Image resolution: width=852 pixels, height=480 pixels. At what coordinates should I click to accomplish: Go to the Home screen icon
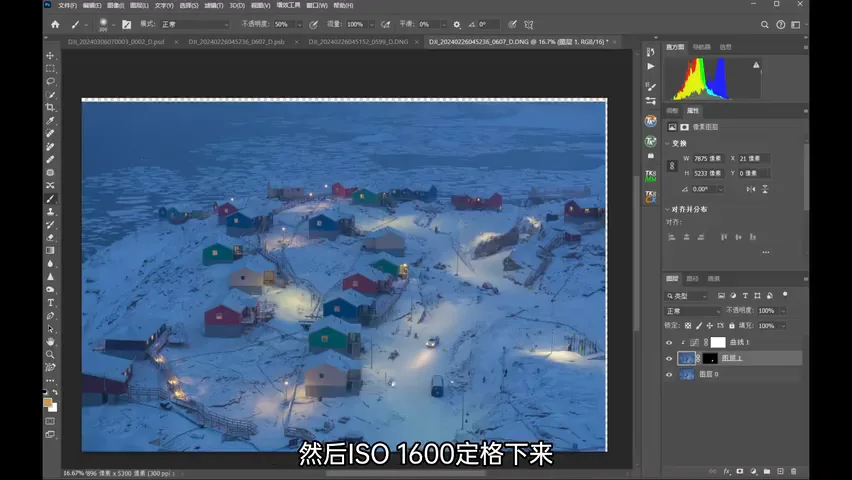pos(55,24)
